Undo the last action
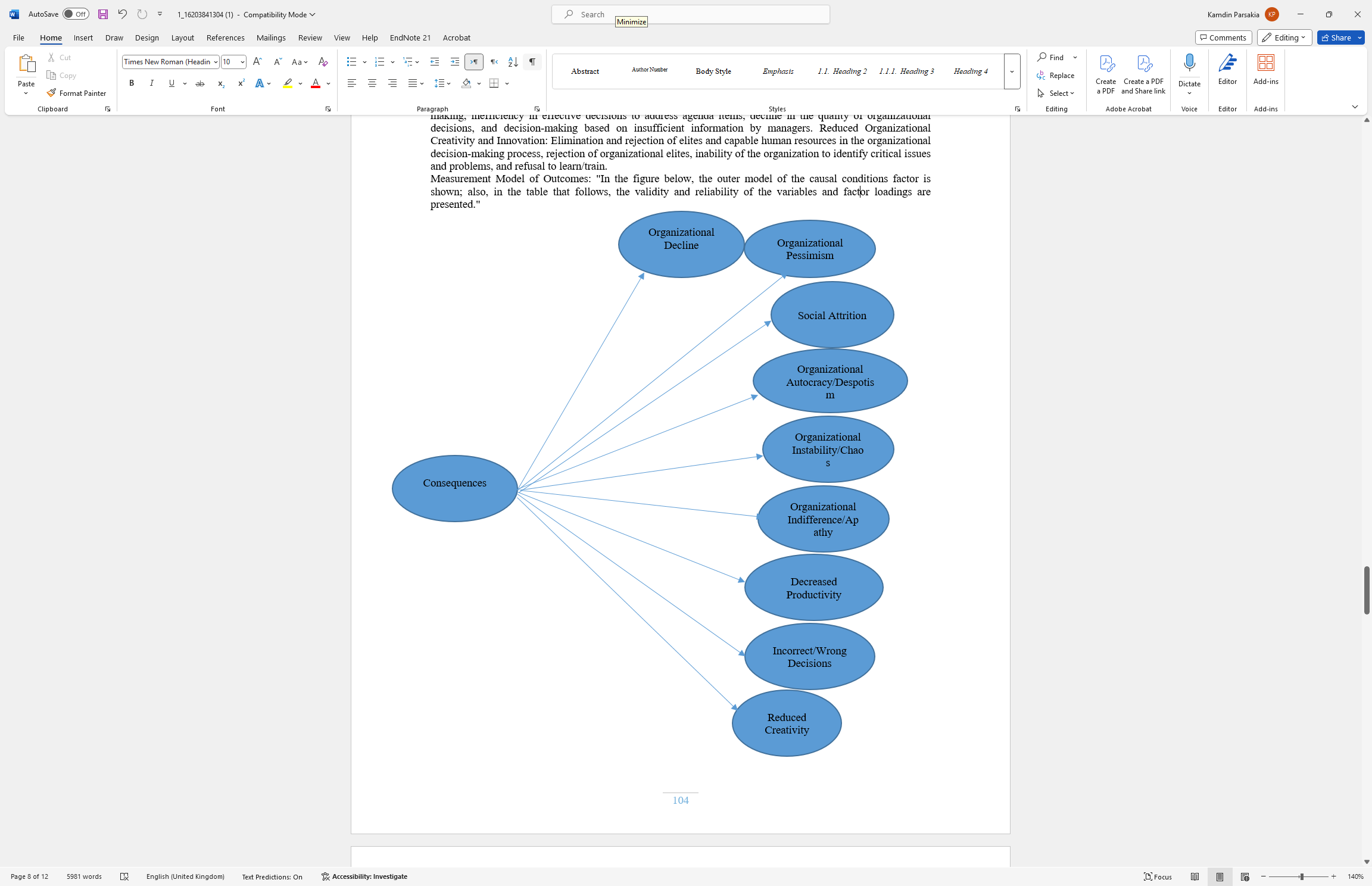 (x=122, y=14)
